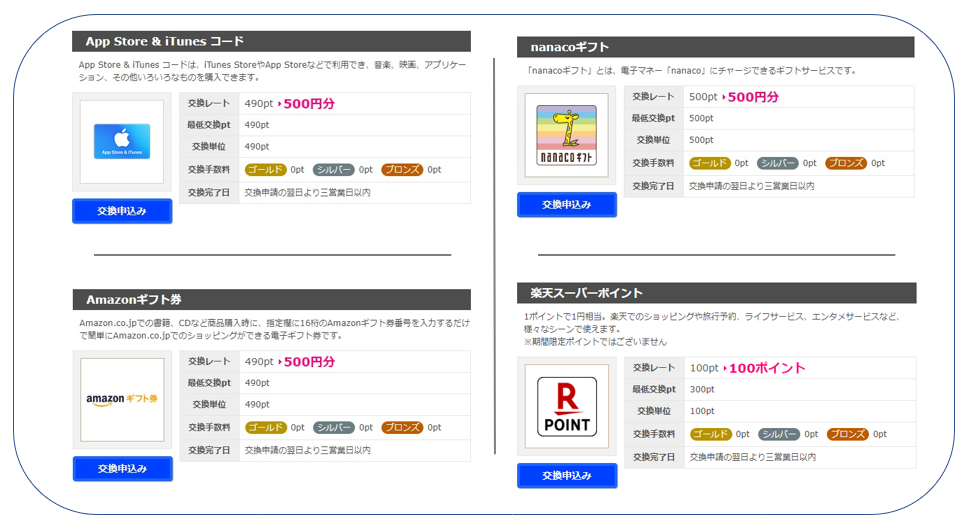This screenshot has width=966, height=524.
Task: Click the App Store & iTunes card image
Action: (122, 142)
